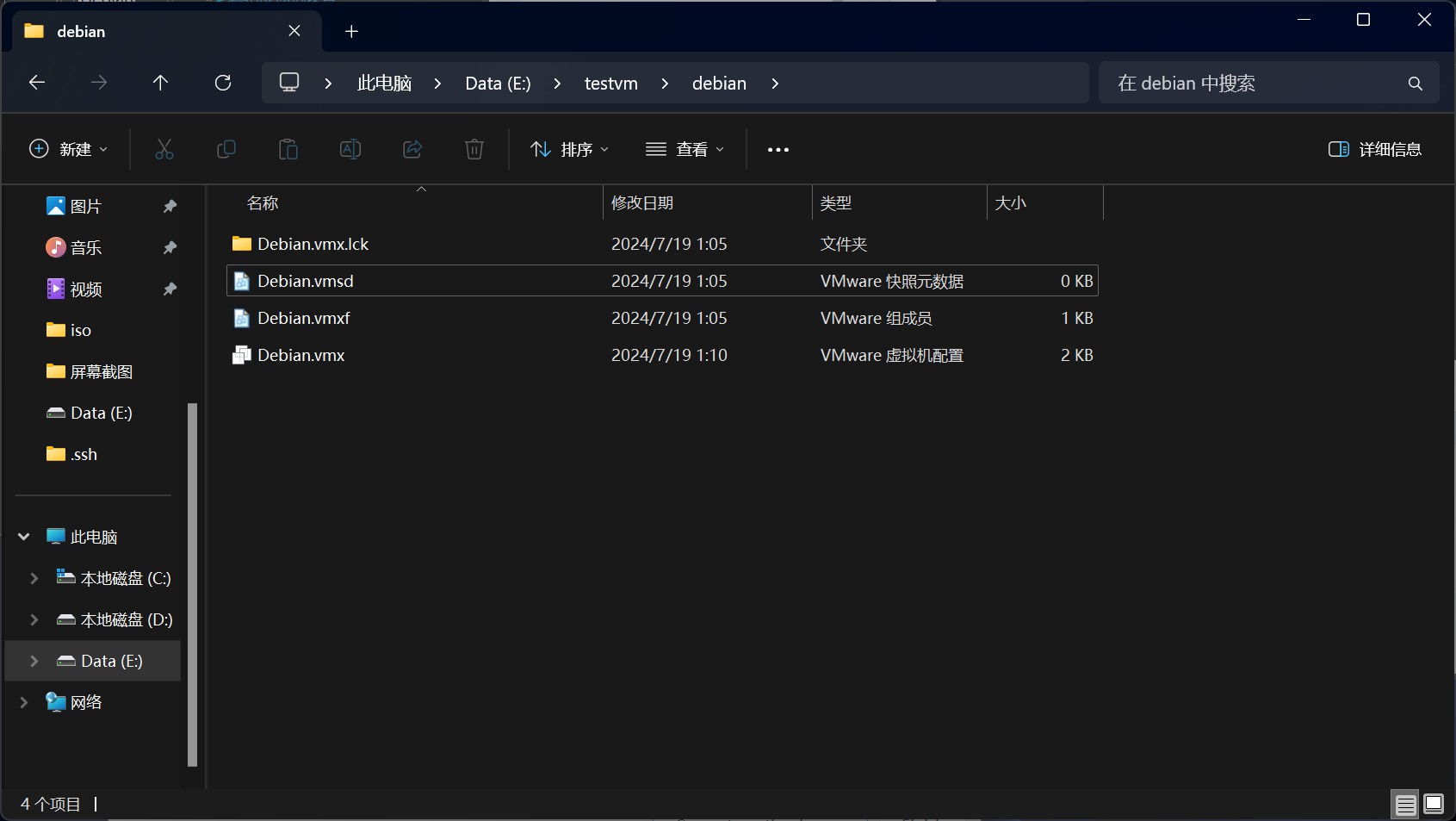Image resolution: width=1456 pixels, height=821 pixels.
Task: Open the See more ellipsis menu
Action: pyautogui.click(x=778, y=149)
